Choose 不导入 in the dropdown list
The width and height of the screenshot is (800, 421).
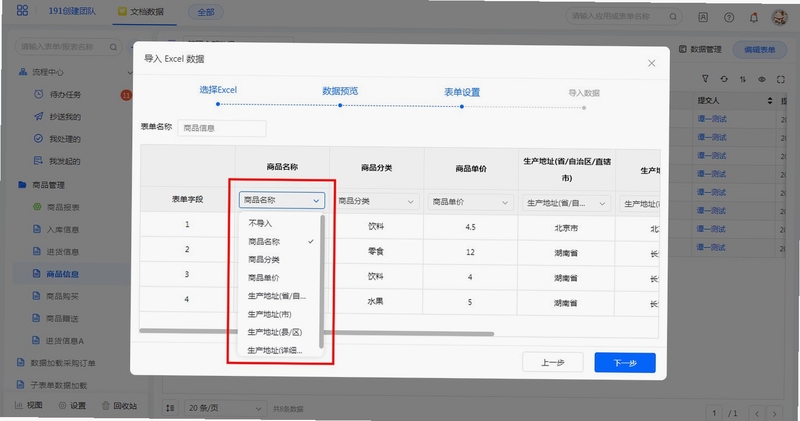click(x=282, y=224)
